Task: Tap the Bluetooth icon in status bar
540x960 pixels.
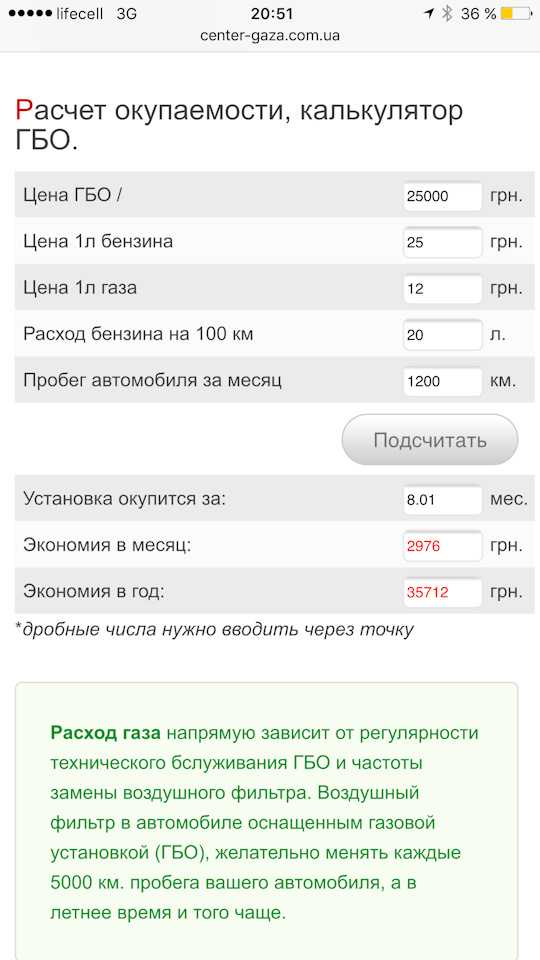Action: tap(448, 13)
